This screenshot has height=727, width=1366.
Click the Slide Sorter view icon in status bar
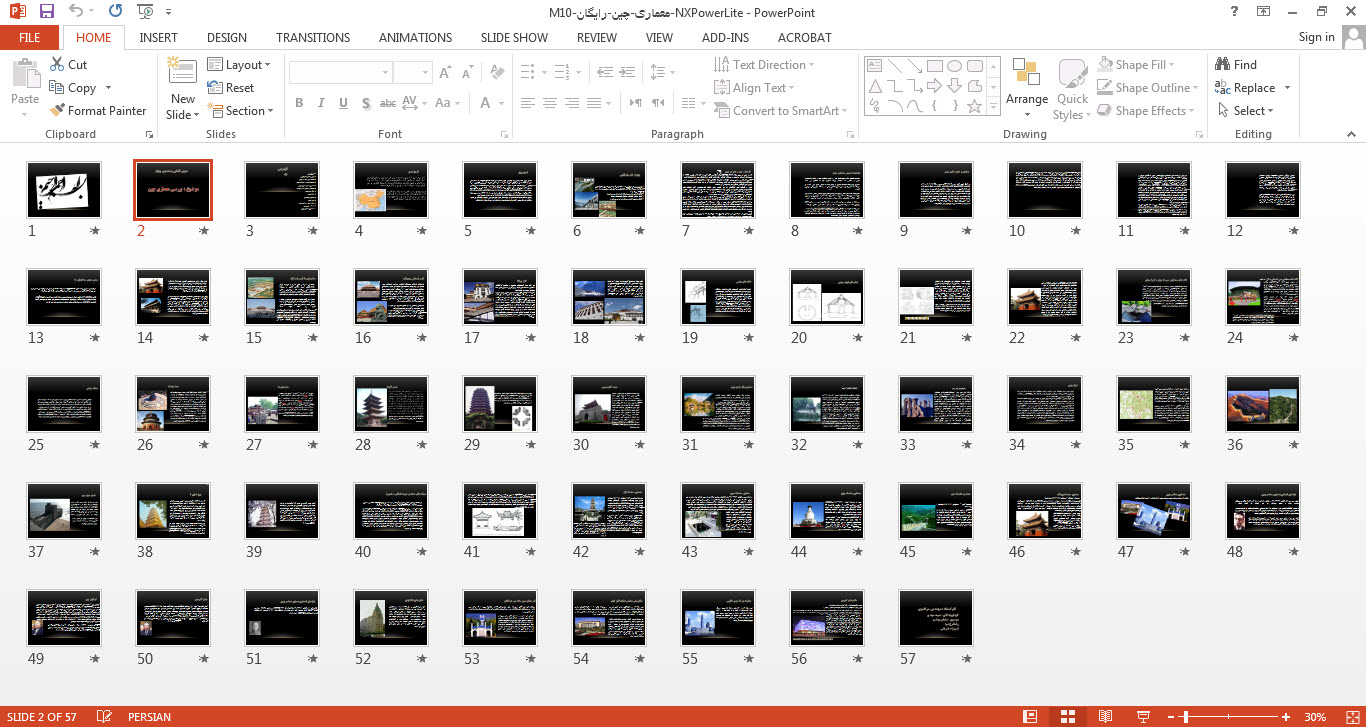click(x=1067, y=717)
